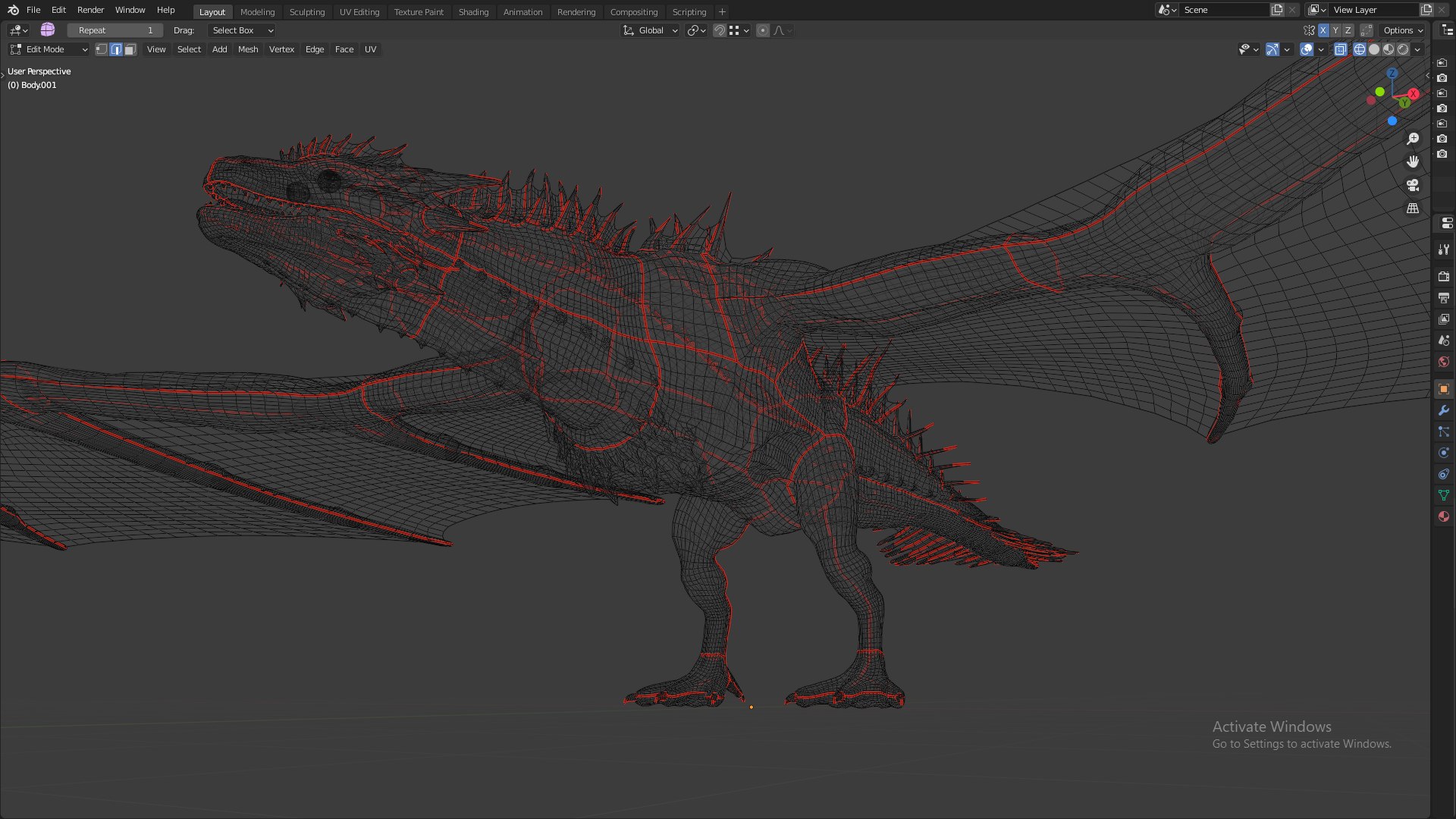Expand viewport shading options arrow

pyautogui.click(x=1417, y=49)
